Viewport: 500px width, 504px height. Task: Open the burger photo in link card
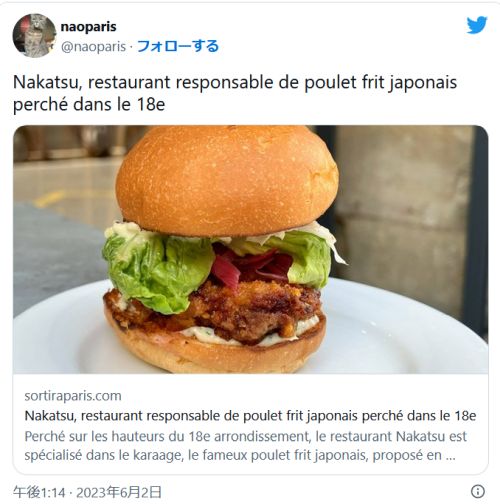point(251,249)
